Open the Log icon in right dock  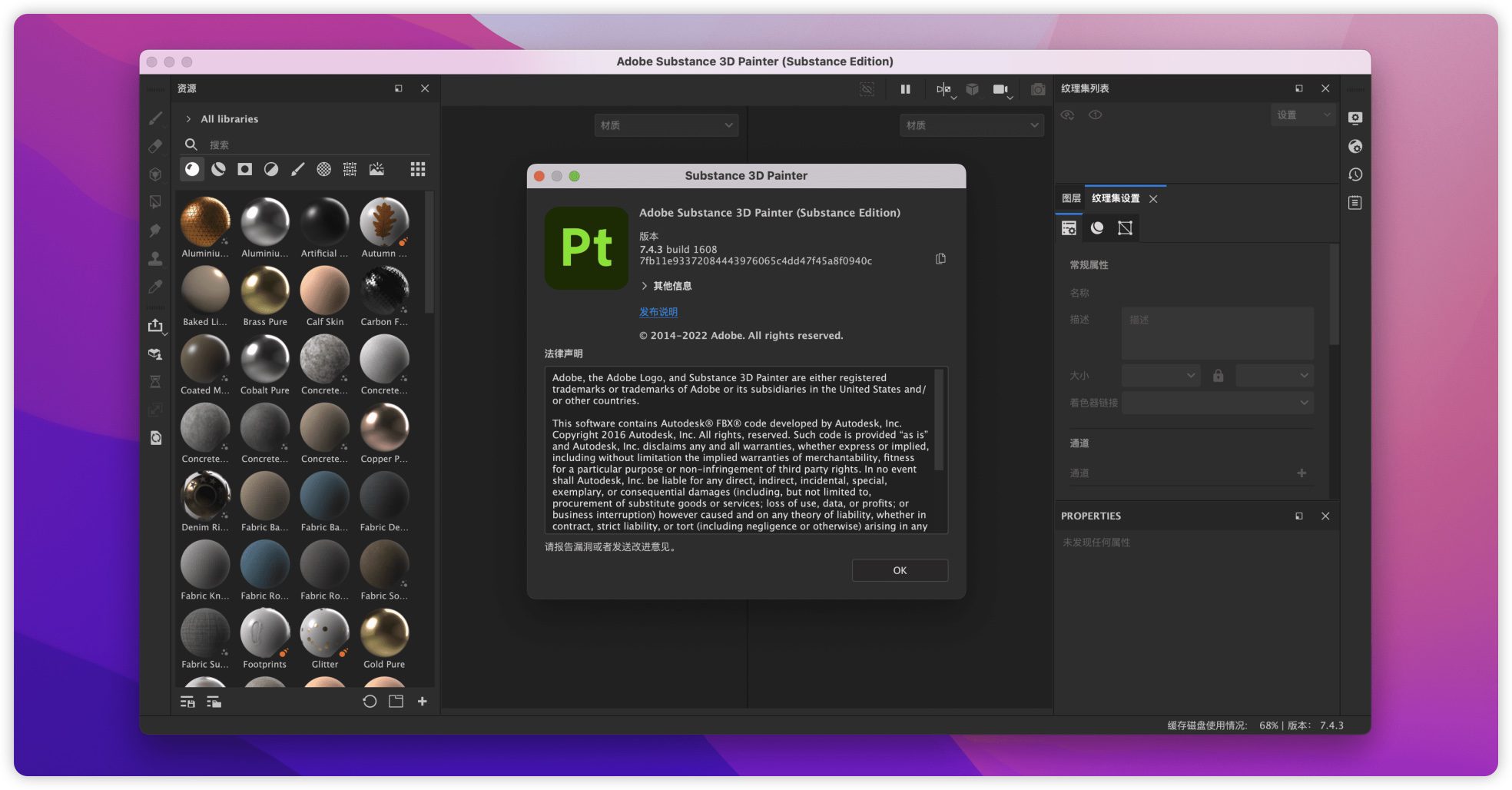point(1355,203)
